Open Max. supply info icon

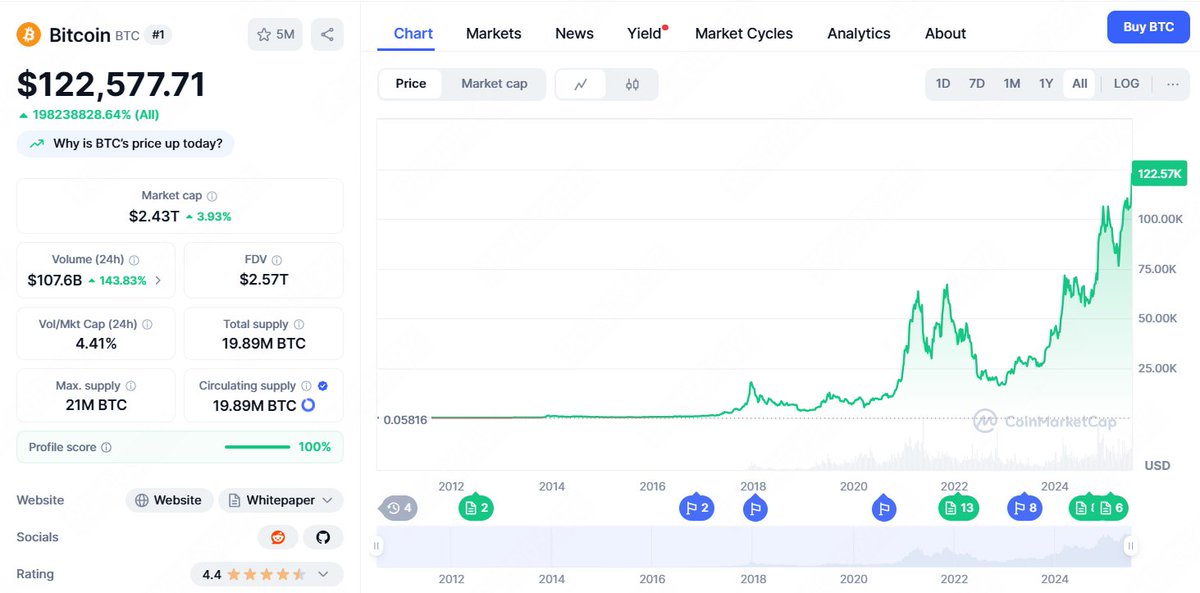[130, 386]
